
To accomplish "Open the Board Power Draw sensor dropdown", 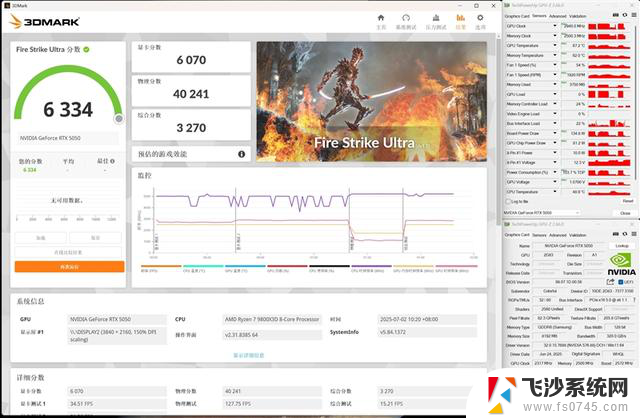I will [555, 133].
